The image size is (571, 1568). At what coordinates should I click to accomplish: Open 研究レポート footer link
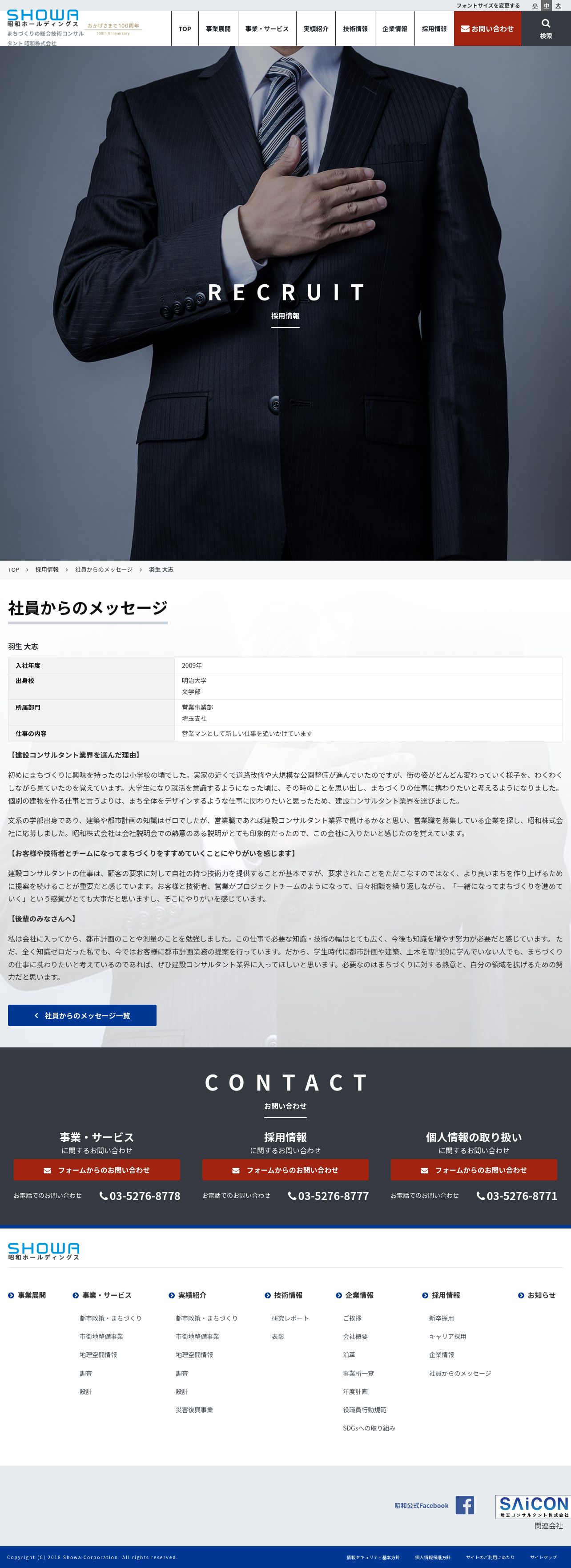pos(290,1318)
